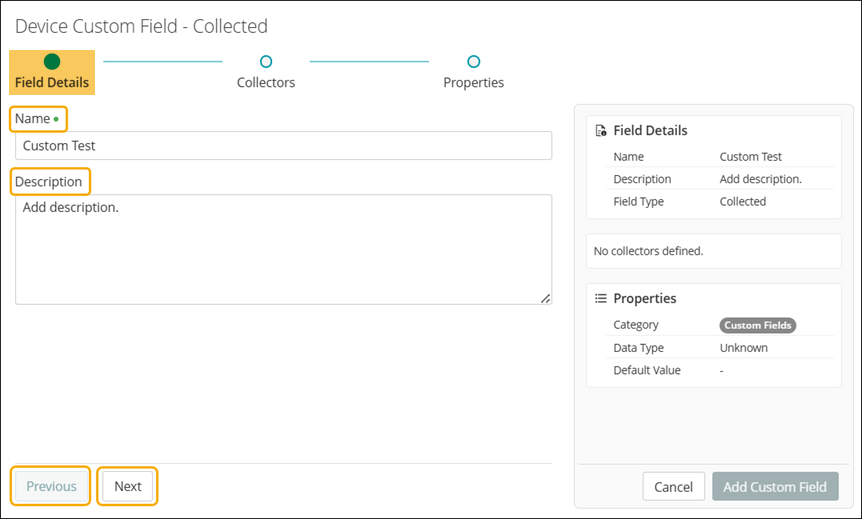
Task: Click the Description box resize handle
Action: [545, 298]
